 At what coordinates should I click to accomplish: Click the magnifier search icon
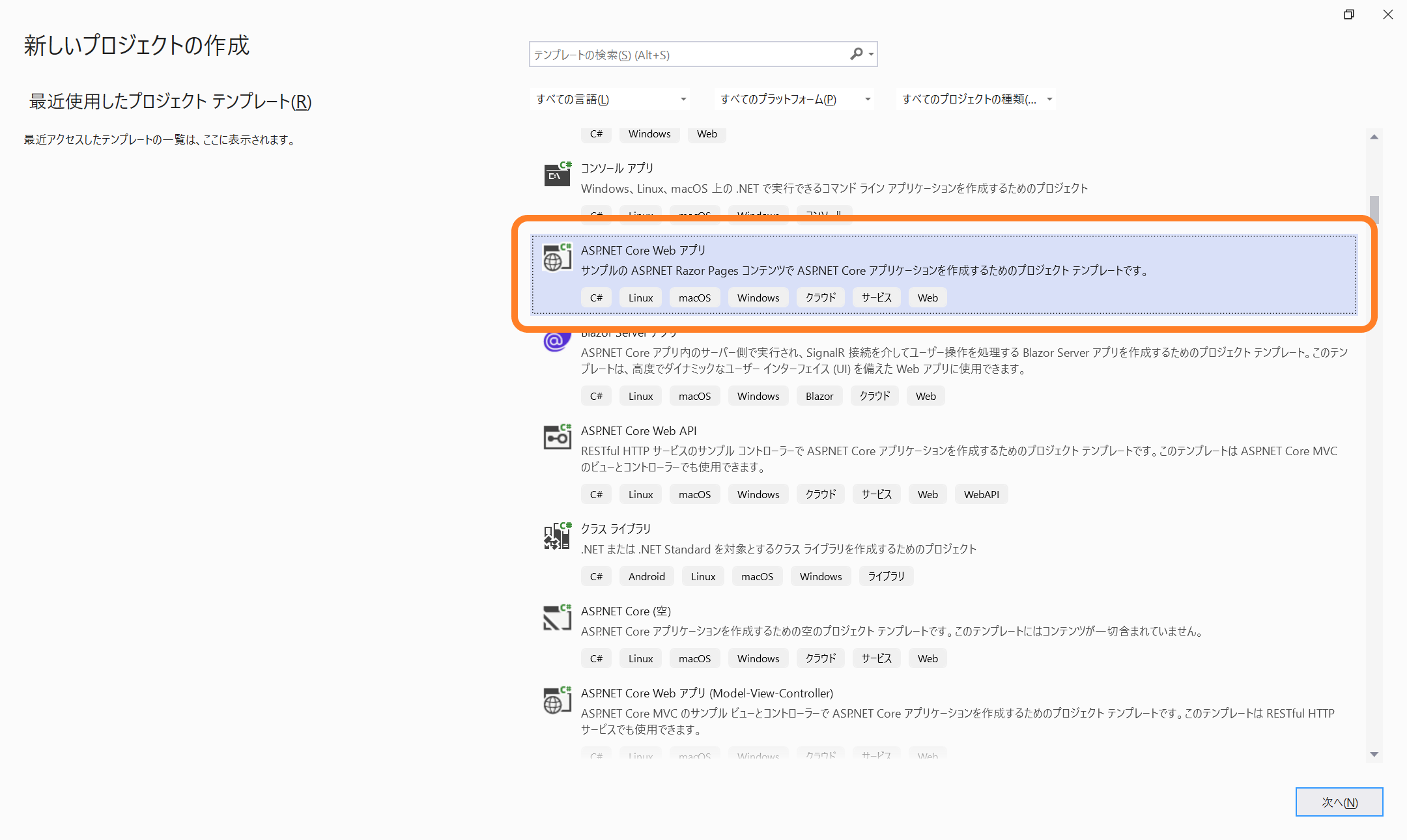click(857, 54)
